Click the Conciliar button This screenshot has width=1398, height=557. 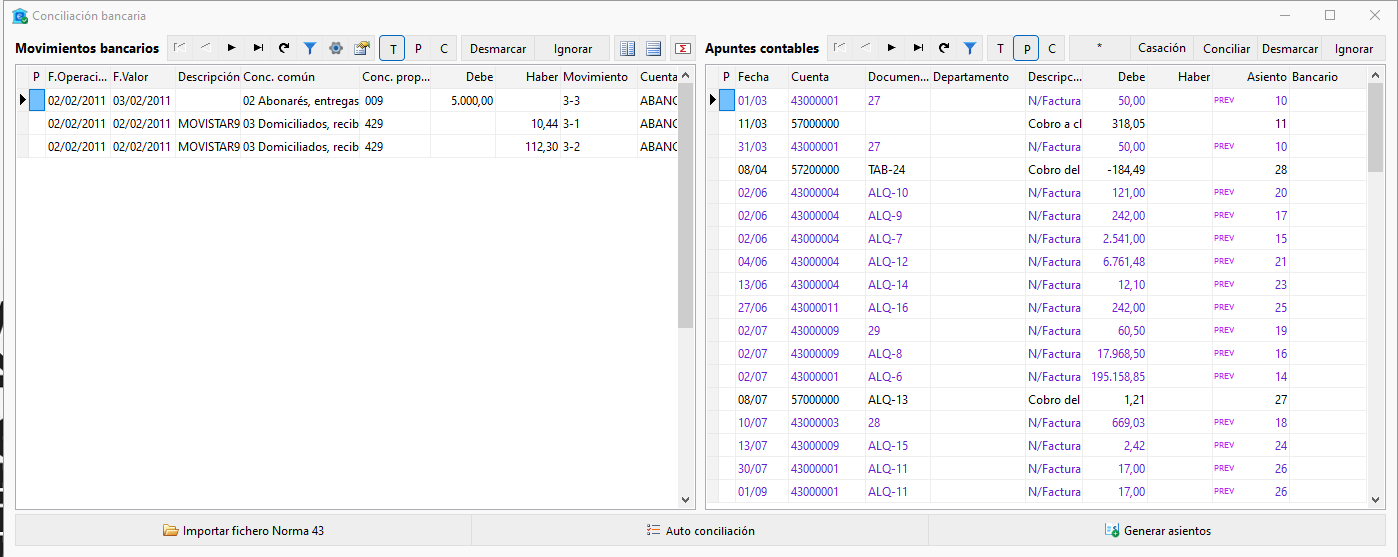(x=1226, y=48)
